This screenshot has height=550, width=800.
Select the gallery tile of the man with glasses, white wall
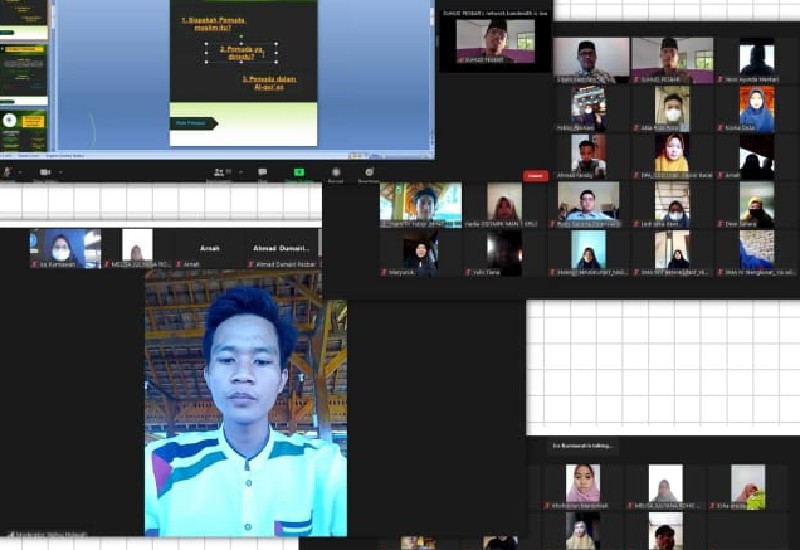coord(591,60)
